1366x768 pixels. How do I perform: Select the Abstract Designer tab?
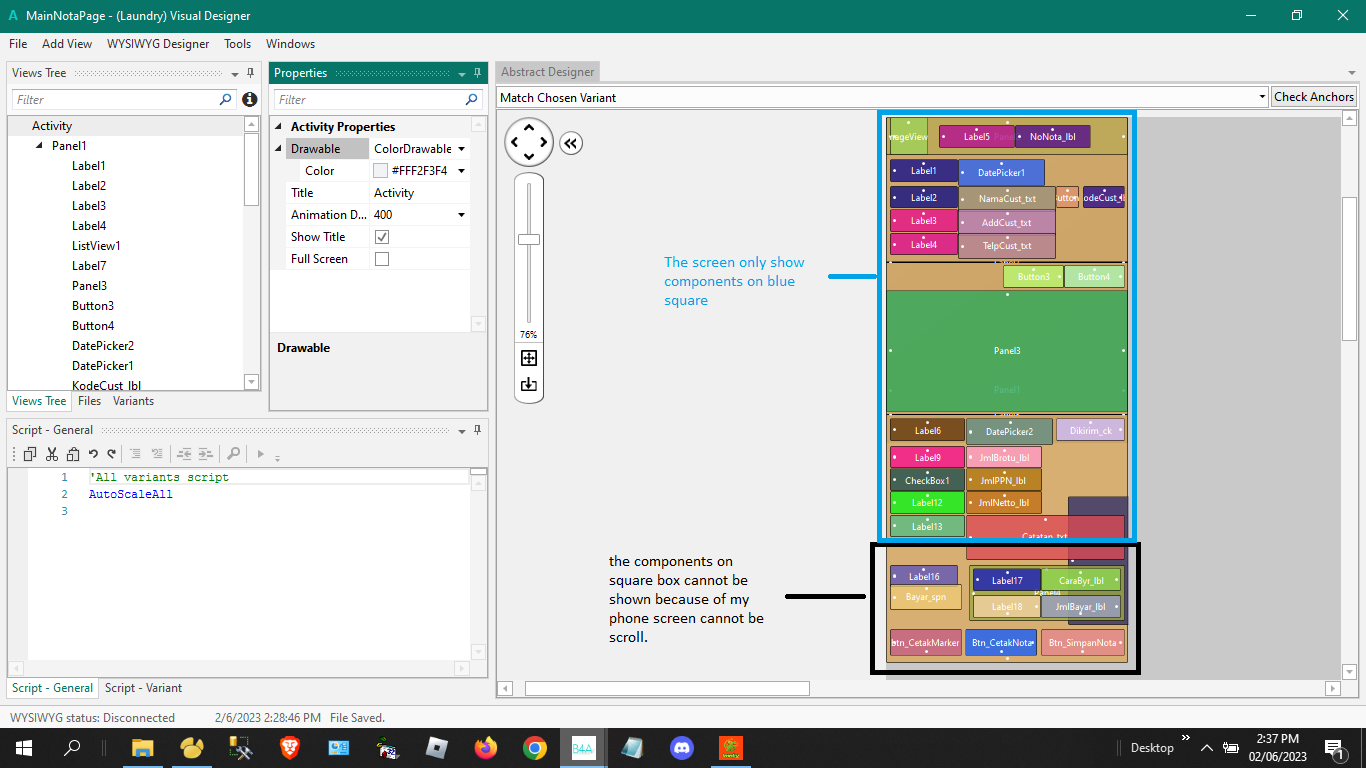[547, 72]
